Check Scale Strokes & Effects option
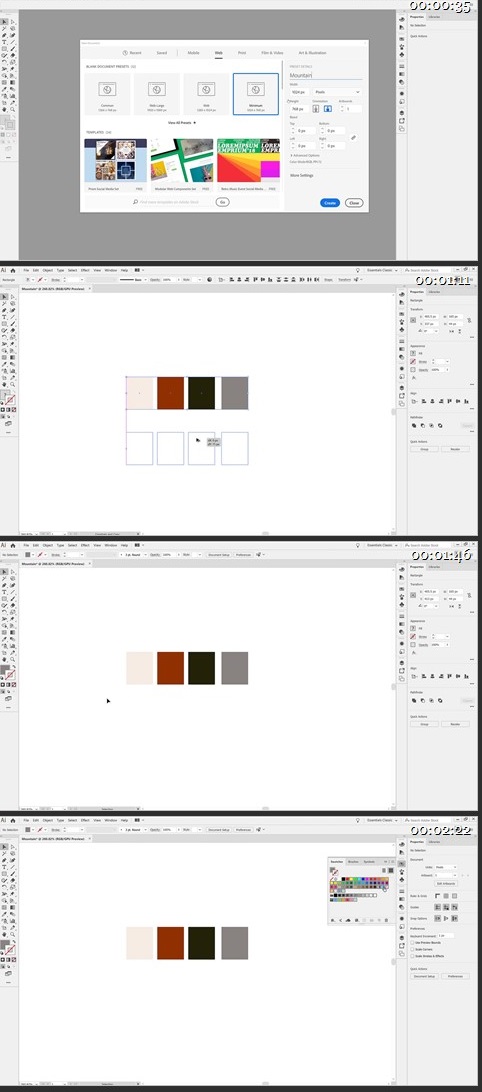 [413, 956]
